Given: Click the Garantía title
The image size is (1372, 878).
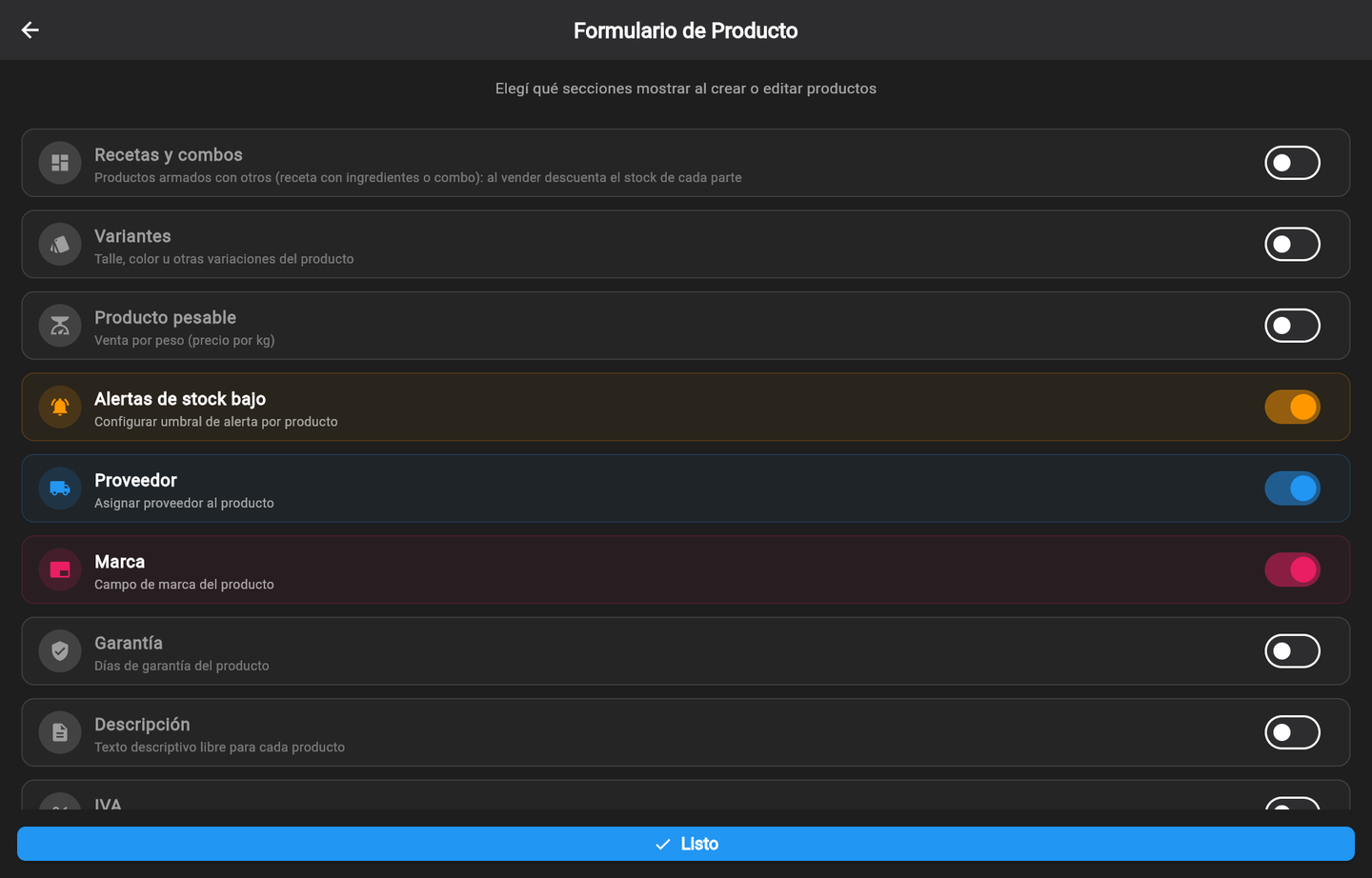Looking at the screenshot, I should (129, 644).
